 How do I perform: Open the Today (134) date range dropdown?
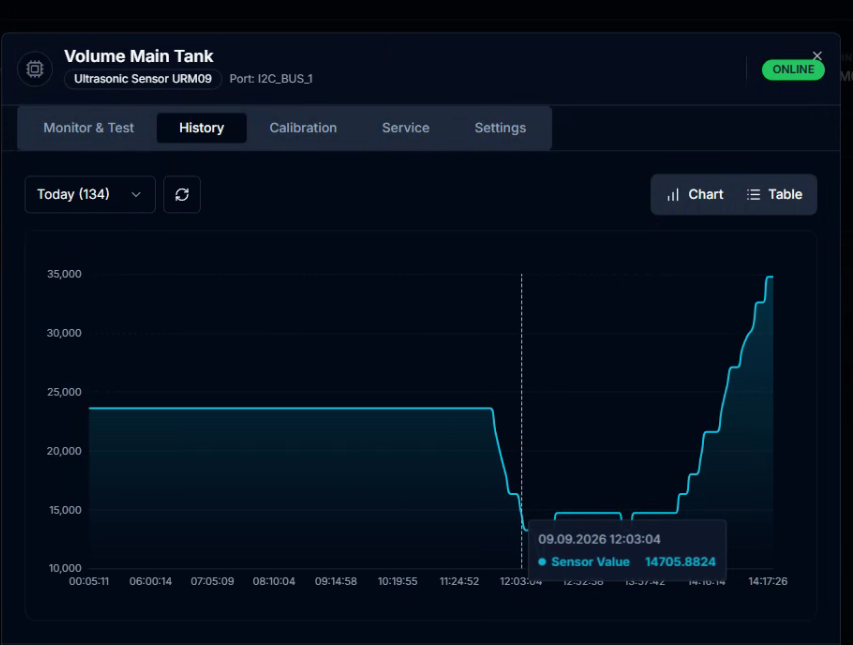[x=90, y=194]
